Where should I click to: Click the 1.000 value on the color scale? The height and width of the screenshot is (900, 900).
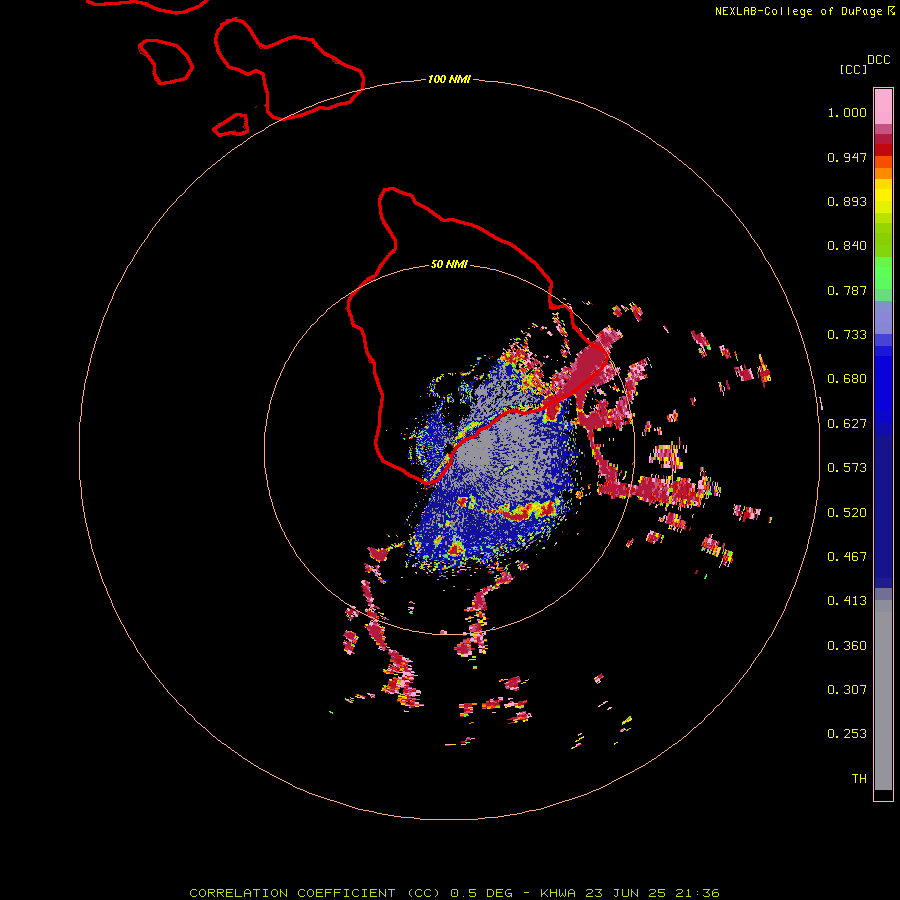click(847, 112)
